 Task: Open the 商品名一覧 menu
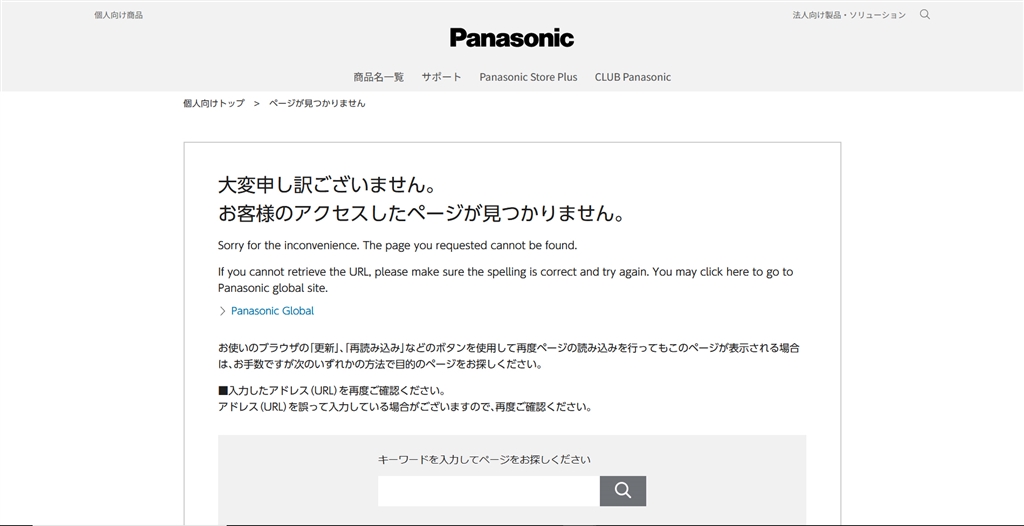coord(378,77)
